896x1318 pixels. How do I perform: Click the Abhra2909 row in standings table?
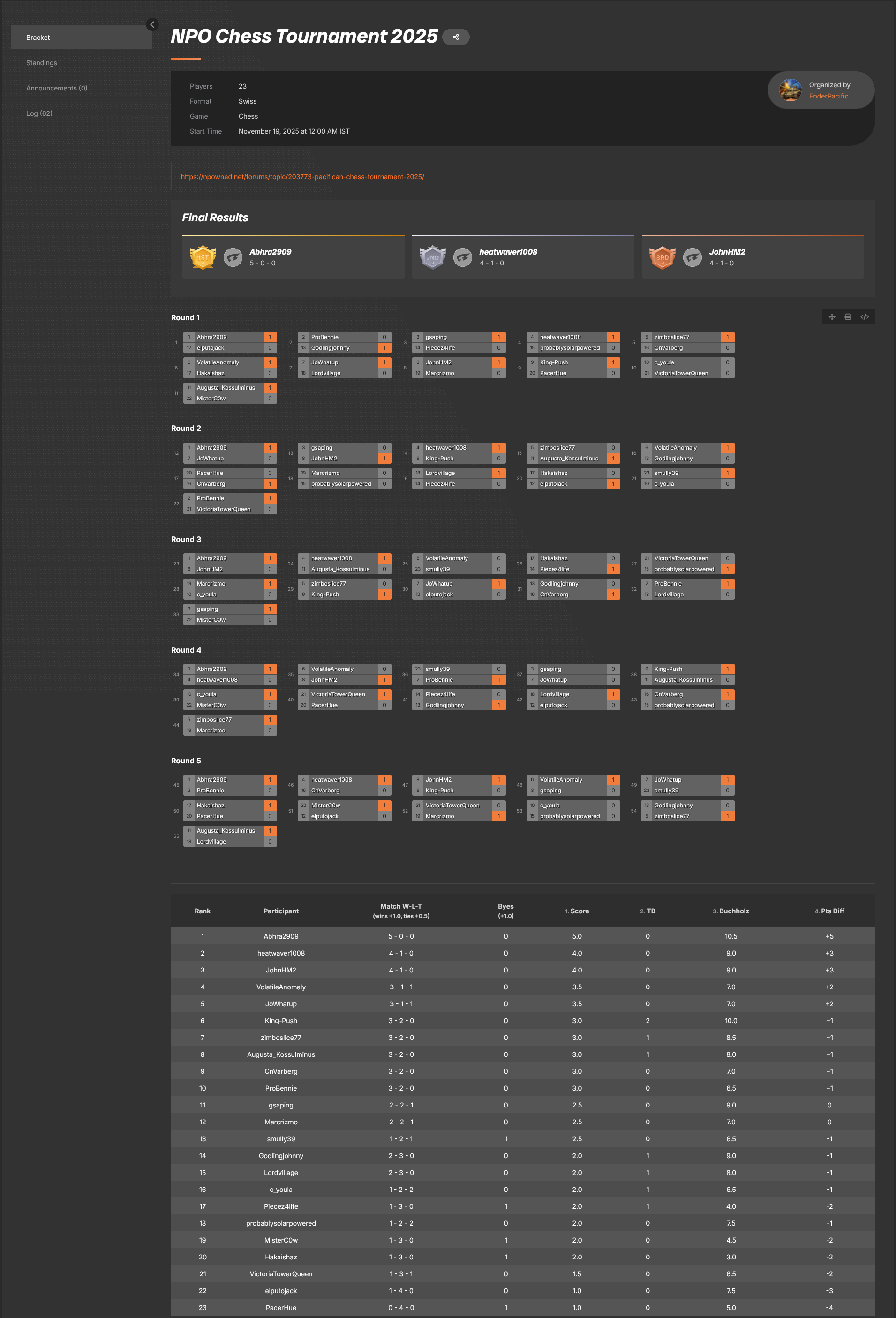281,936
